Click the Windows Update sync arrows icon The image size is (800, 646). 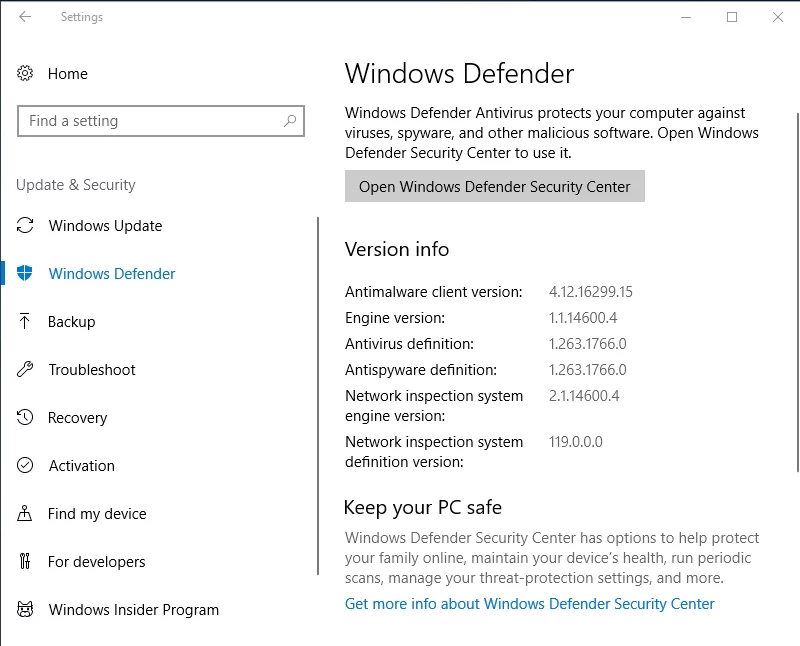point(26,226)
